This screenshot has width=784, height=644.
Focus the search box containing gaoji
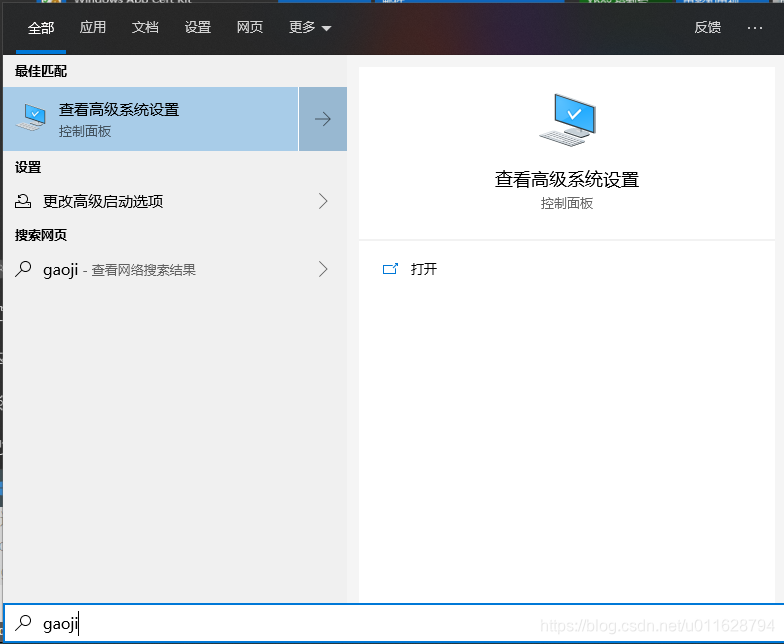[394, 624]
